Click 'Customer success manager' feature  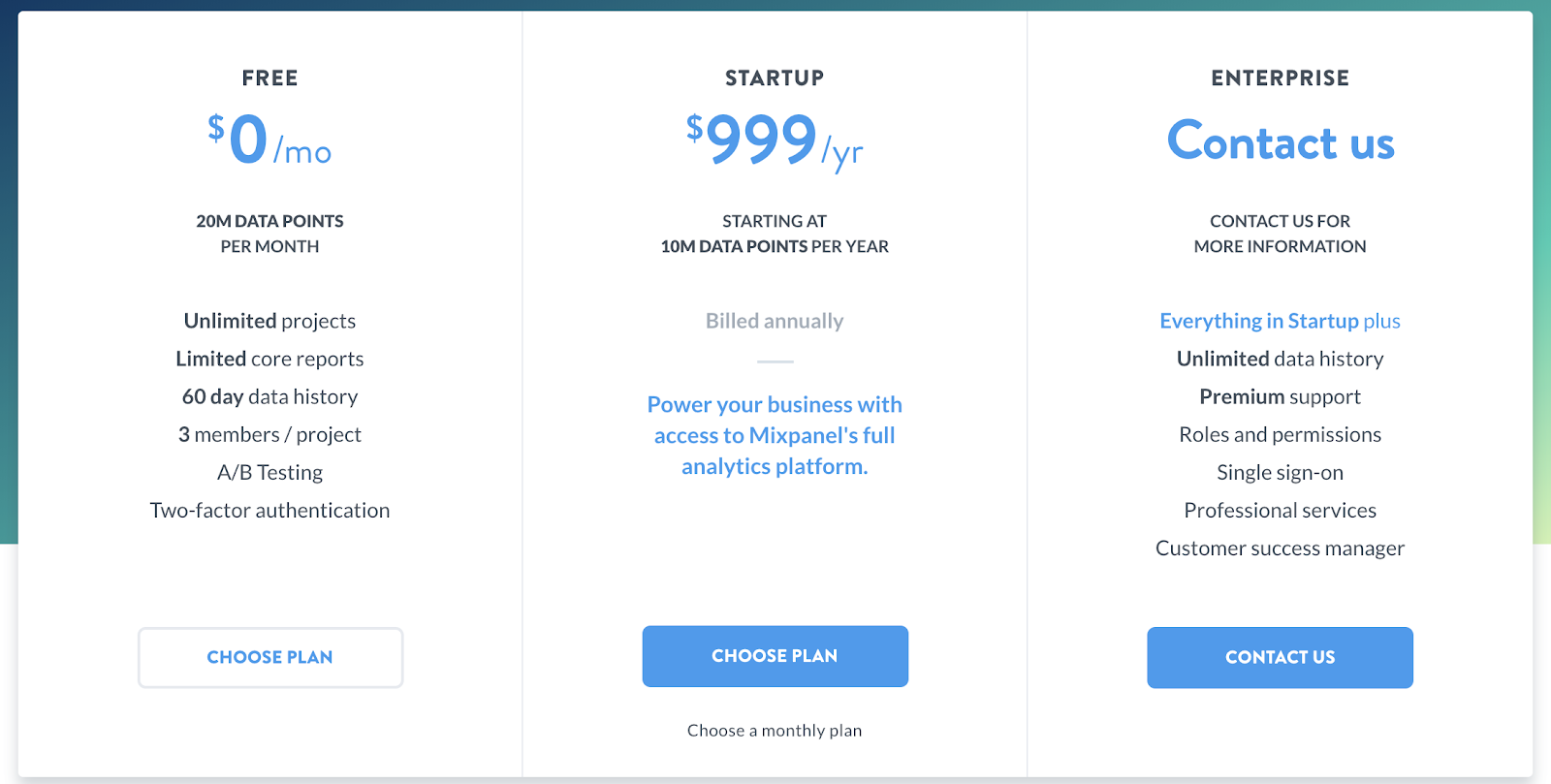coord(1280,549)
